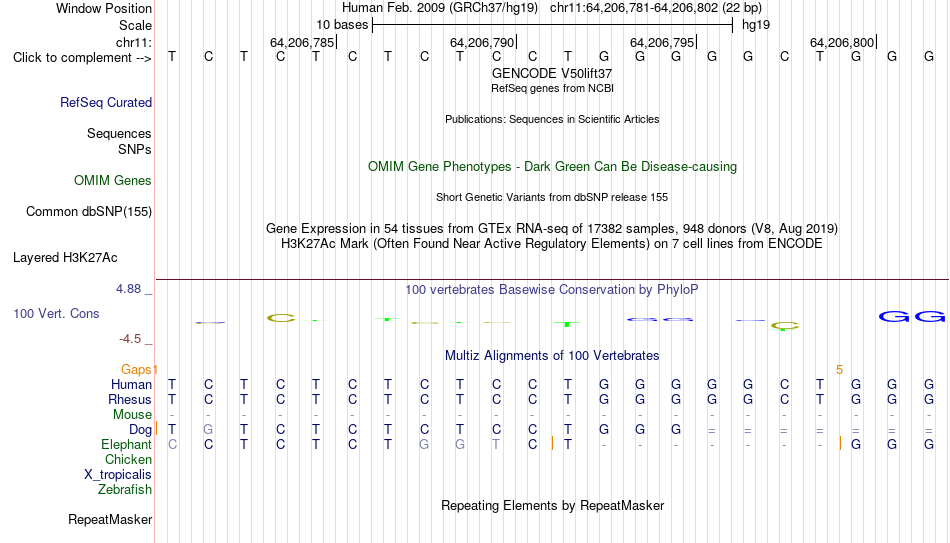Click the Common dbSNP(155) track label
This screenshot has height=543, width=950.
point(89,212)
